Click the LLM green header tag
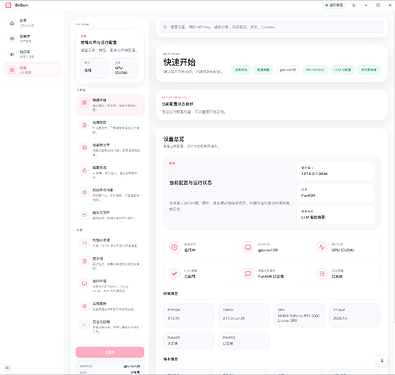 (x=343, y=70)
